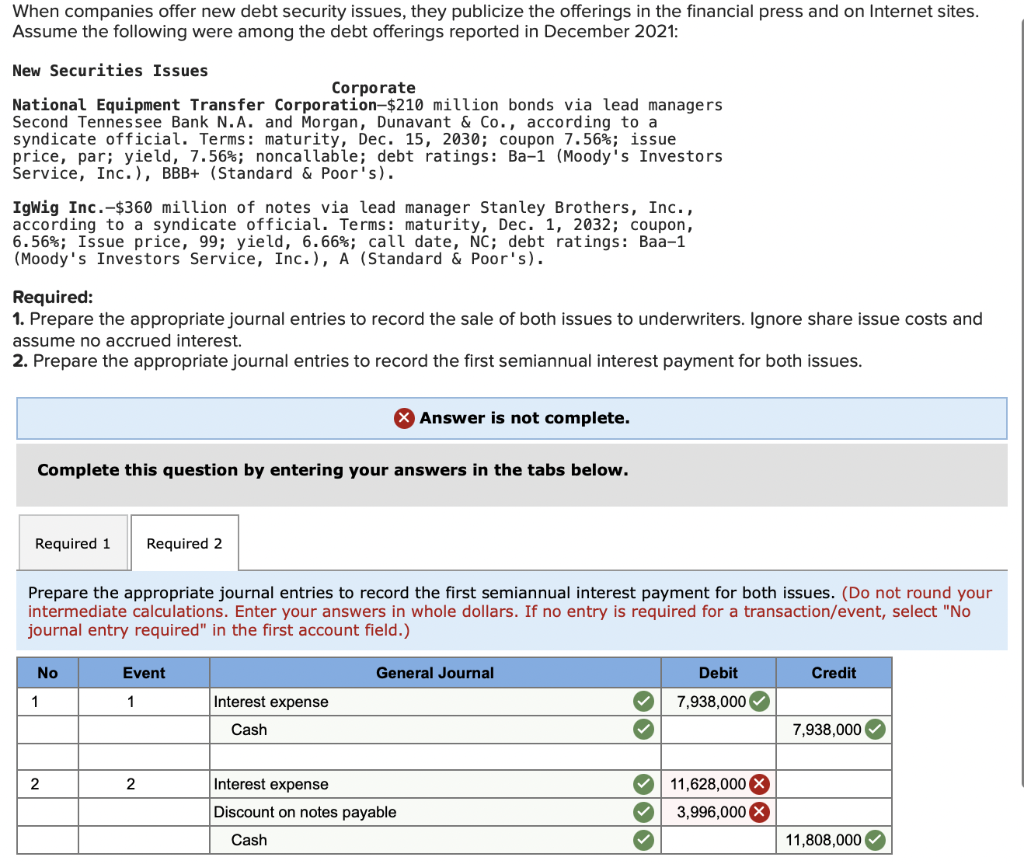
Task: Edit the 7,938,000 credit amount
Action: coord(834,729)
